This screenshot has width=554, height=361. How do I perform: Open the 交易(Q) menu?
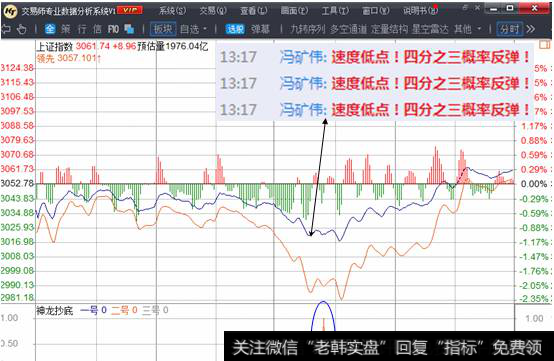coord(213,11)
